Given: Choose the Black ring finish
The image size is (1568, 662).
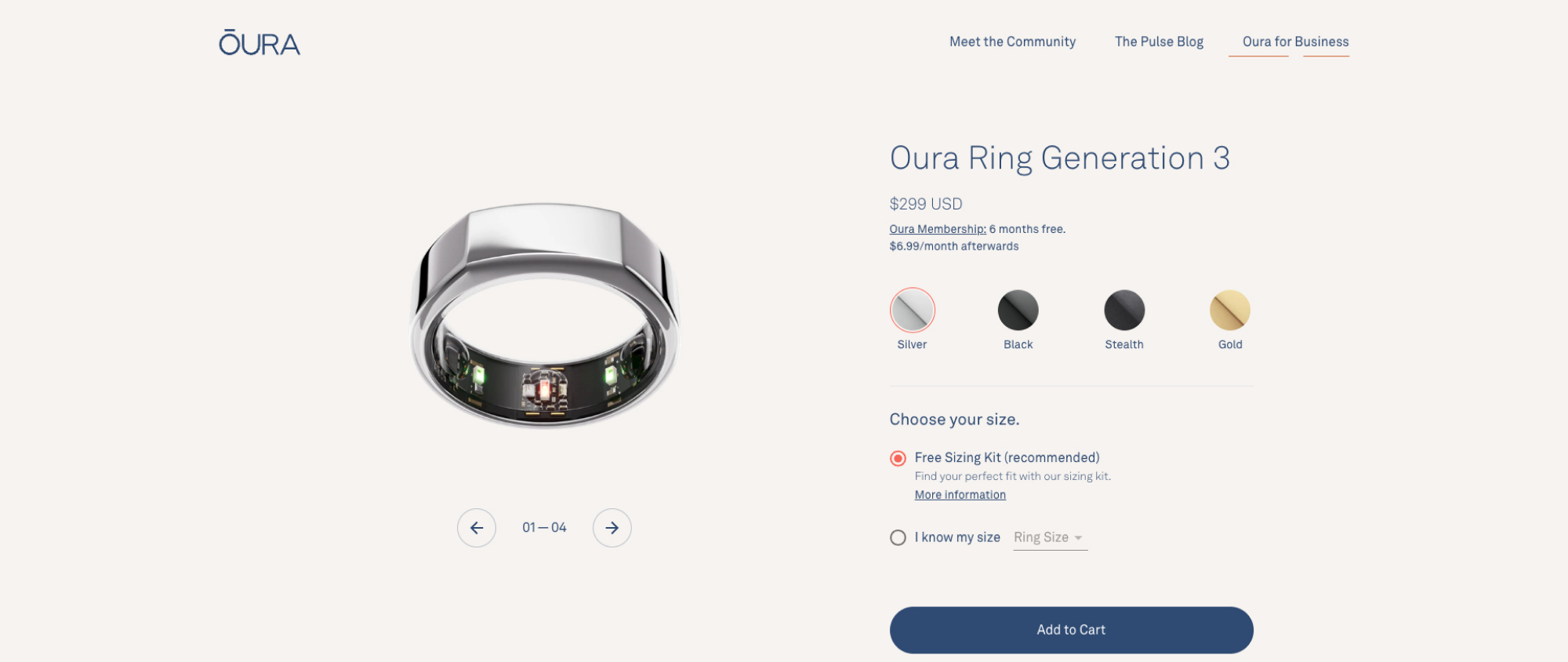Looking at the screenshot, I should point(1018,310).
